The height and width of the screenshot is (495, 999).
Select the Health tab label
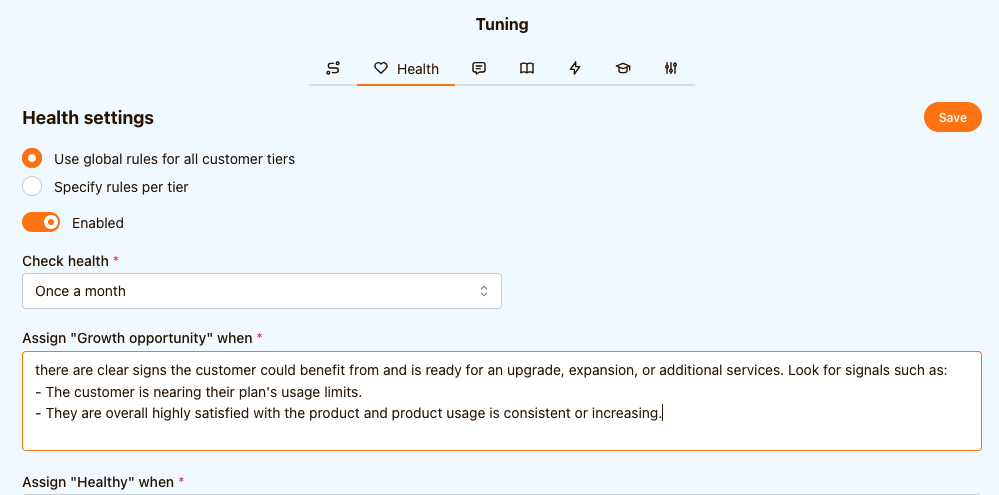pos(417,69)
